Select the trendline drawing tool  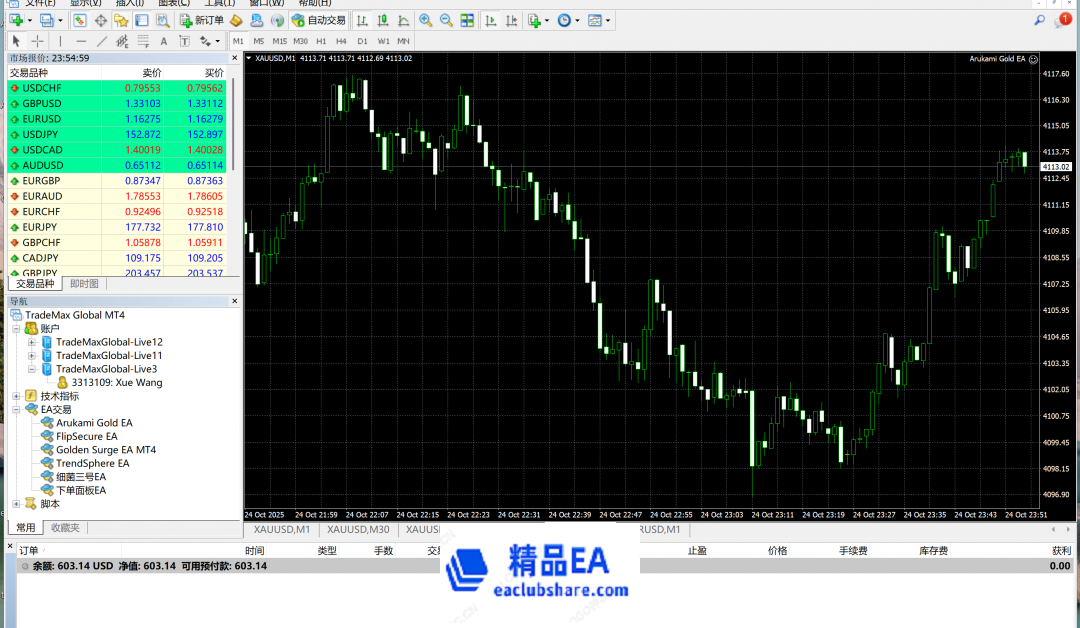pos(101,41)
